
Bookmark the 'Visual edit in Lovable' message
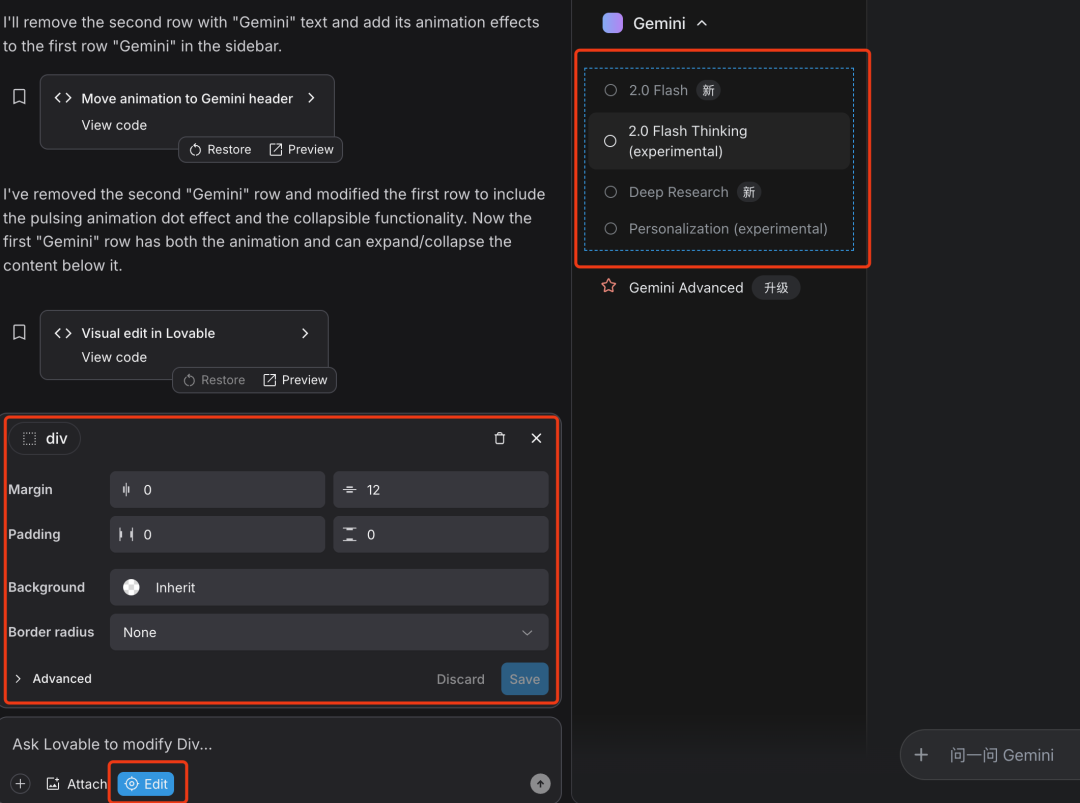19,333
